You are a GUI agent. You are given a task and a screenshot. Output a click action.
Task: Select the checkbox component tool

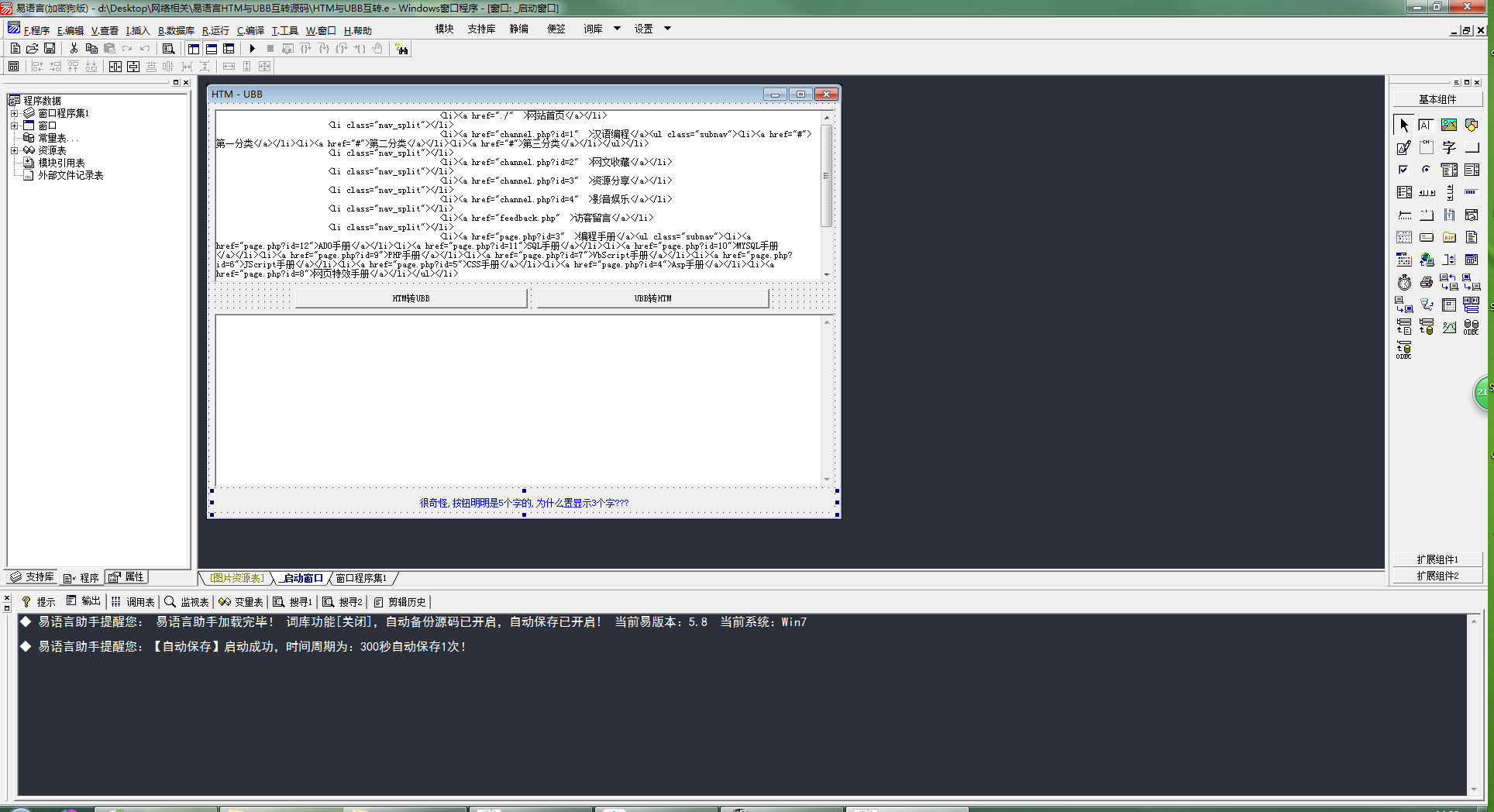pos(1404,170)
